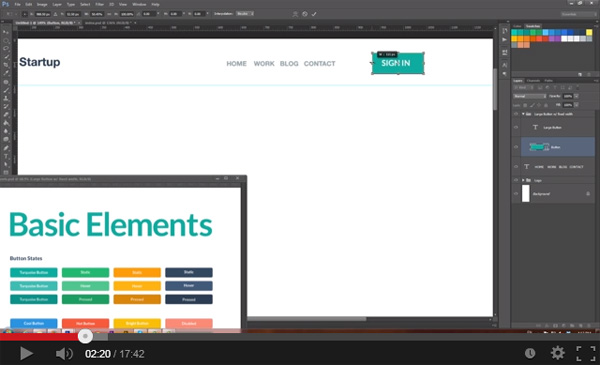This screenshot has width=600, height=365.
Task: Select the Move tool in the toolbar
Action: point(6,32)
